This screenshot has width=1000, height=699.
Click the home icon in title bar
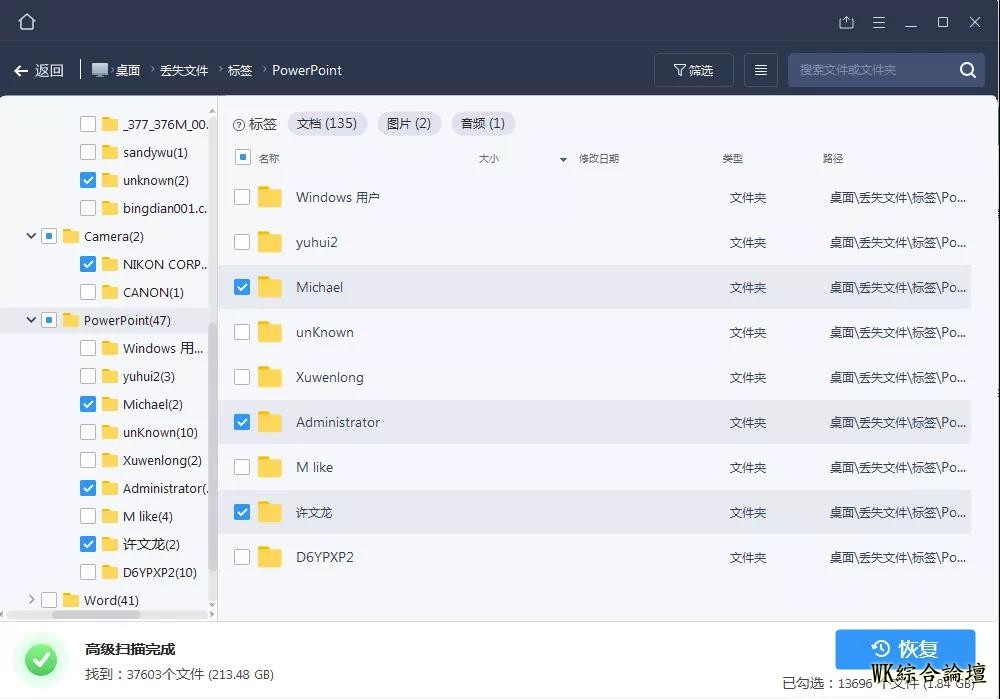[x=27, y=22]
